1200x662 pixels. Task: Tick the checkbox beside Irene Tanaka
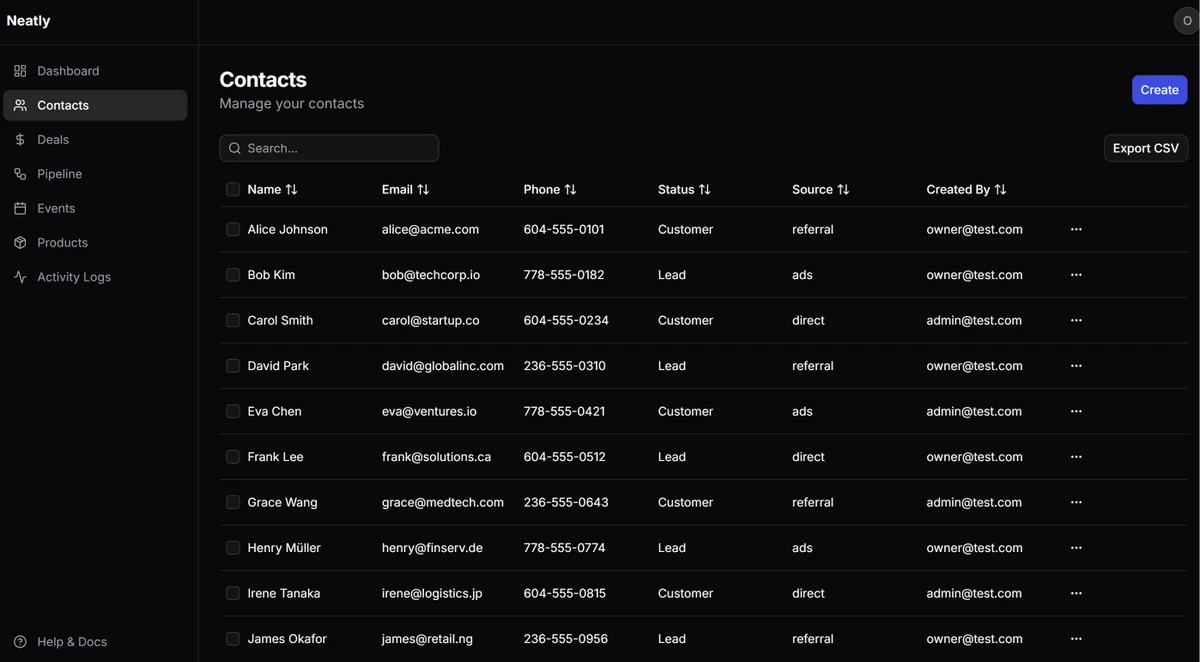click(x=233, y=593)
